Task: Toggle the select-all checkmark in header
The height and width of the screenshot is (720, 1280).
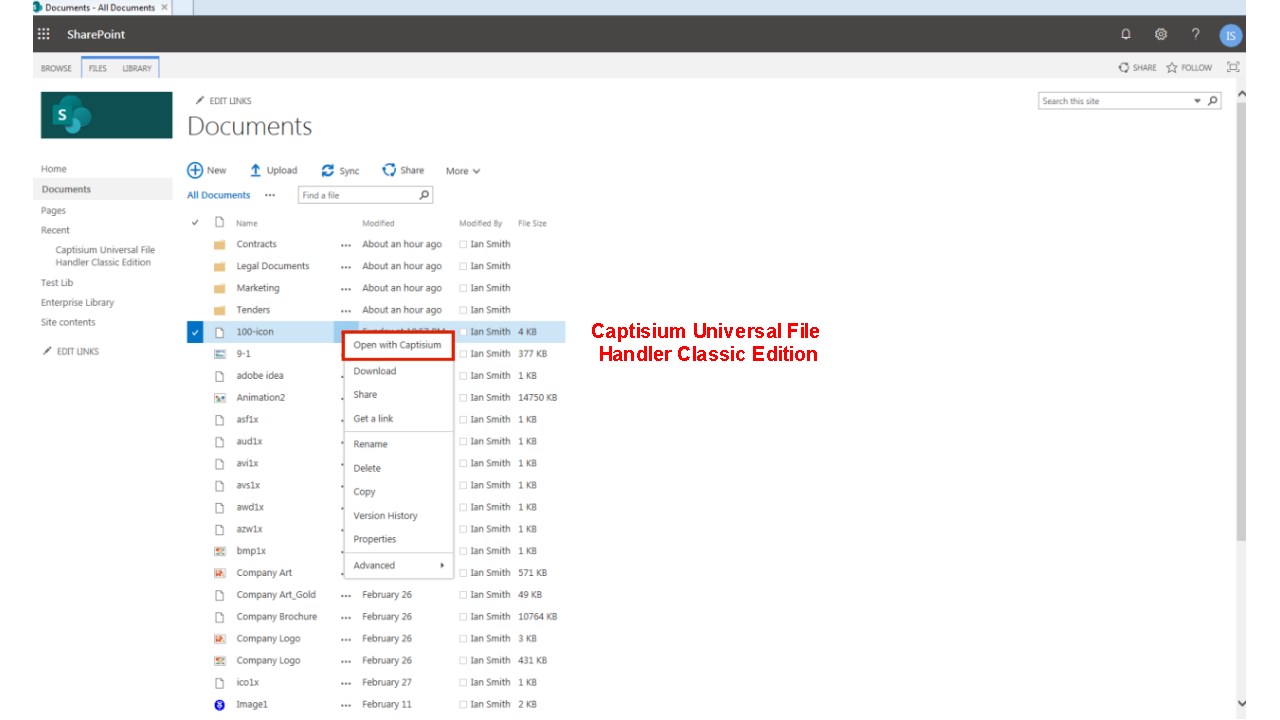Action: pos(195,223)
